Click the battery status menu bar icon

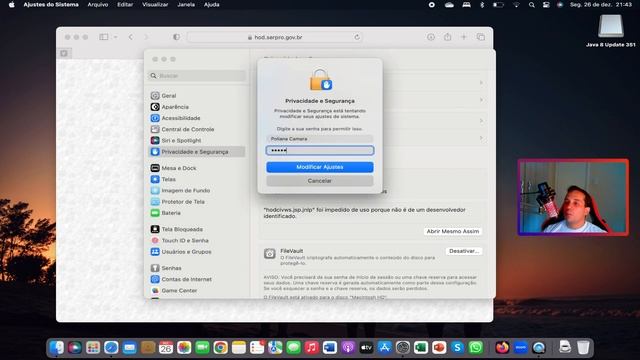(x=498, y=5)
